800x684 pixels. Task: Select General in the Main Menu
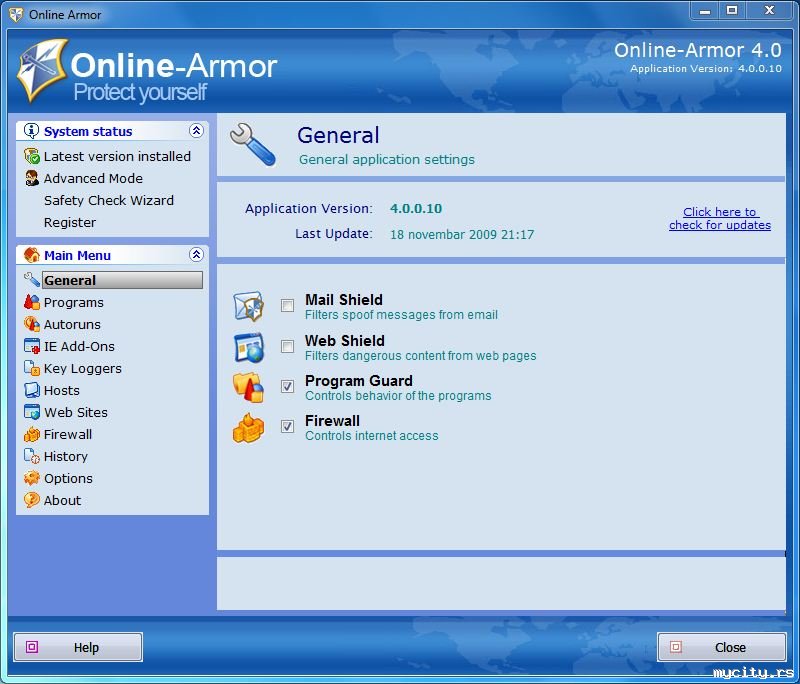(x=122, y=280)
